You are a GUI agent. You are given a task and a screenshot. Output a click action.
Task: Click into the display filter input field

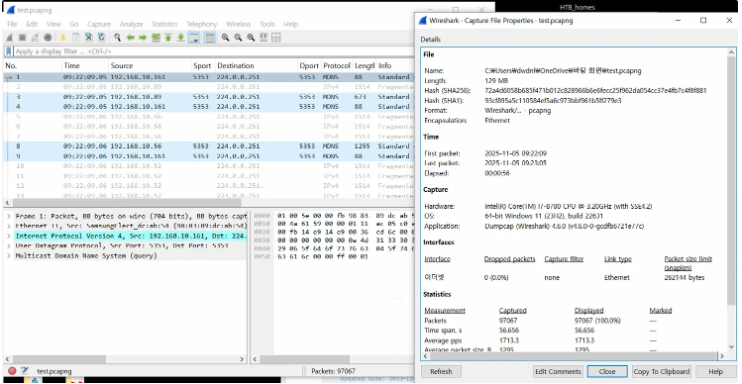[x=213, y=51]
